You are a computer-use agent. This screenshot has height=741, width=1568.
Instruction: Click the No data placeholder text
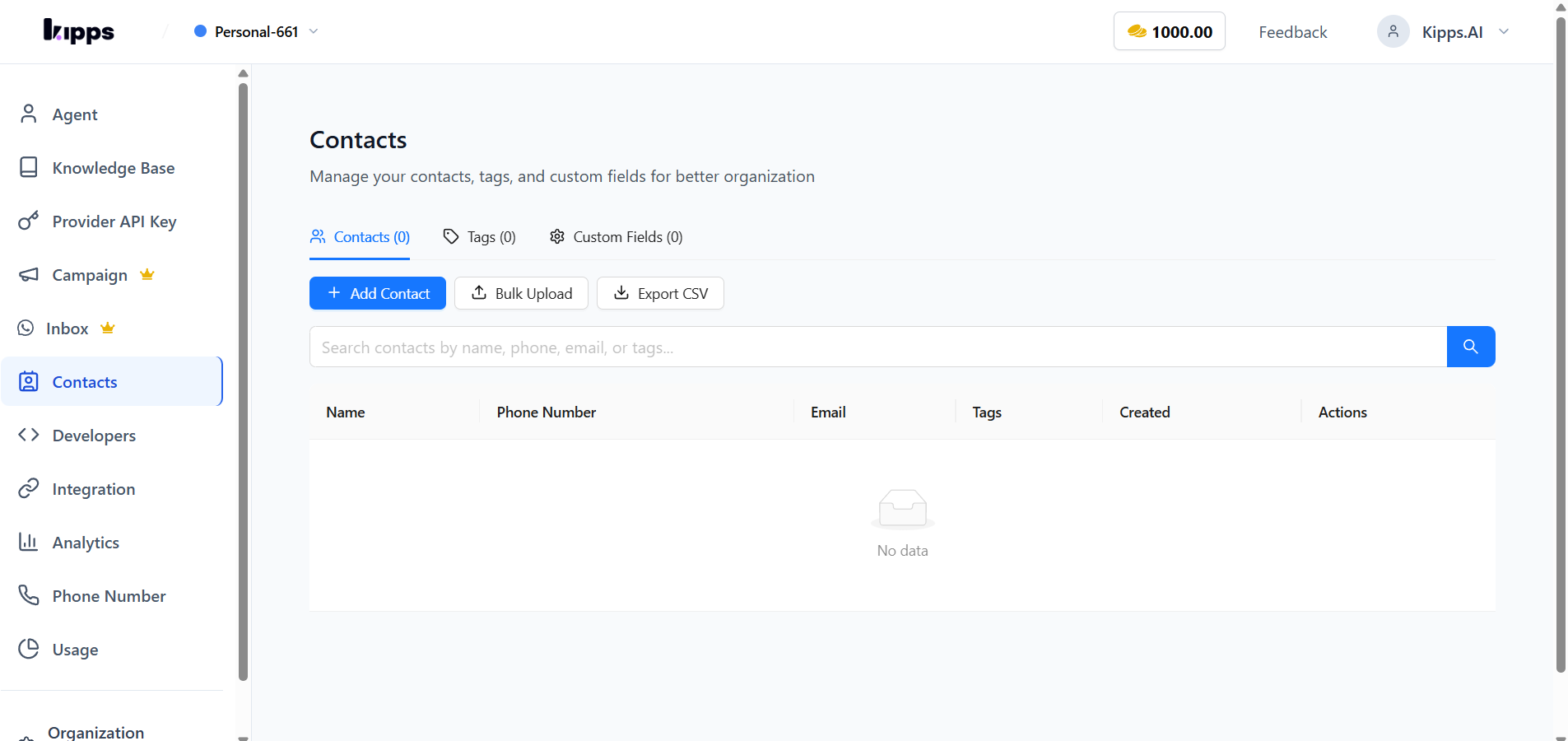point(902,550)
